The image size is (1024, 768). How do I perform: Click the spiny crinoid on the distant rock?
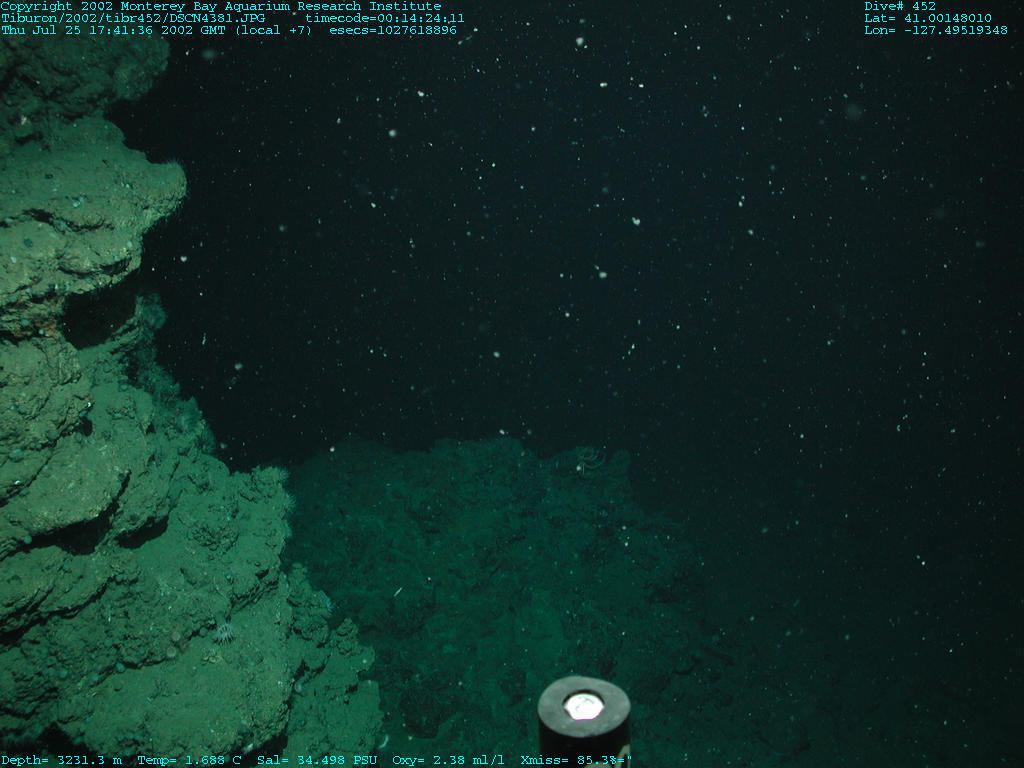[588, 461]
